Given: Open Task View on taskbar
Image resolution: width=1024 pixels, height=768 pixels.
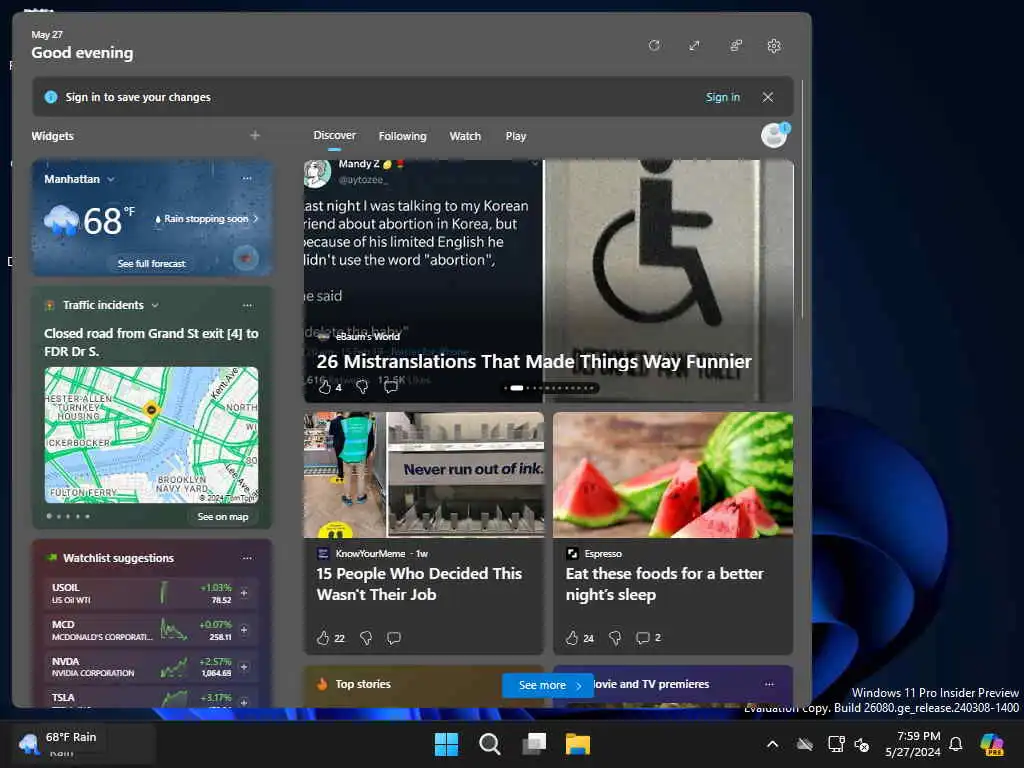Looking at the screenshot, I should (x=534, y=744).
